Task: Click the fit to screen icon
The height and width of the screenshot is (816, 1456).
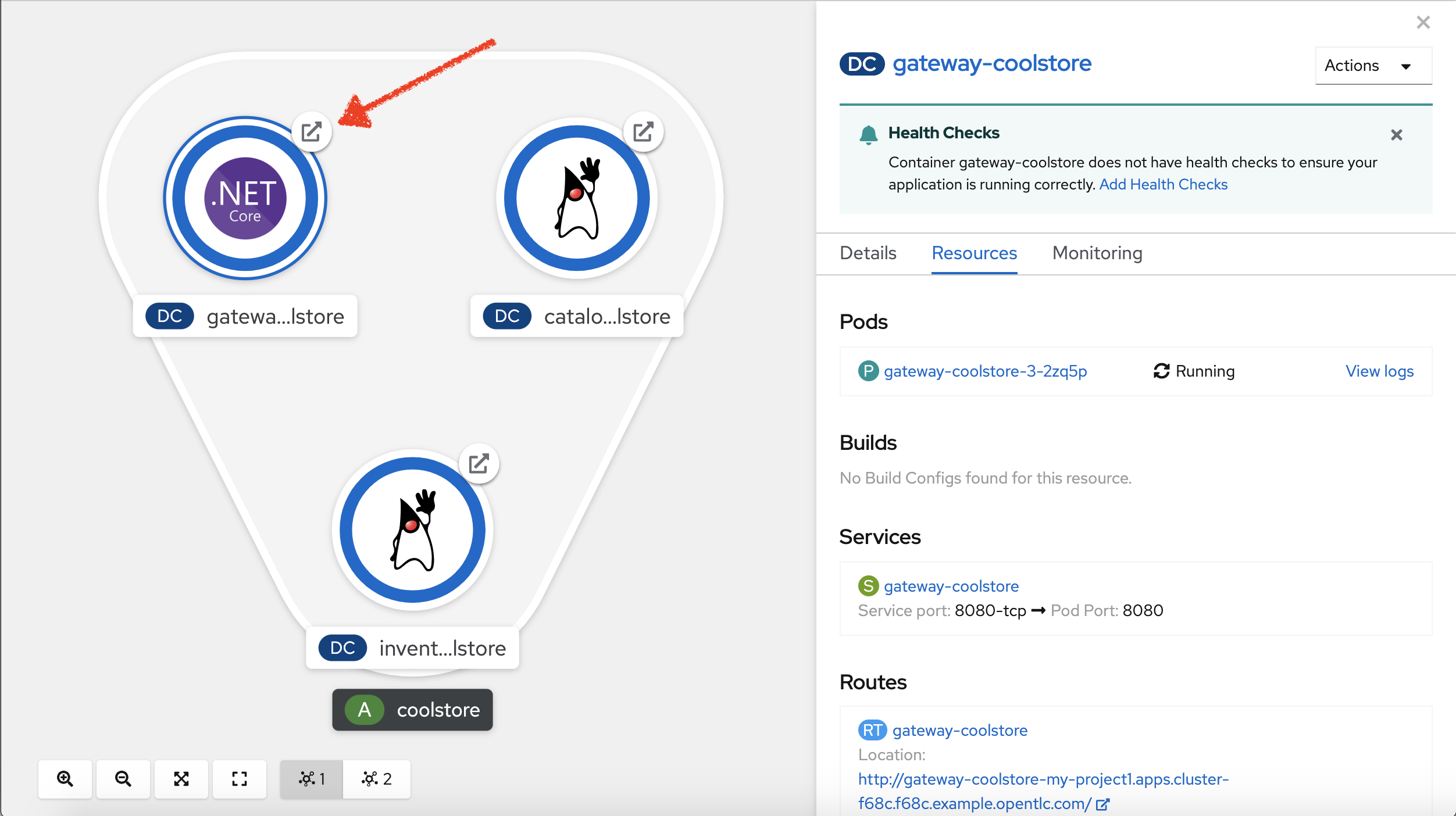Action: [181, 779]
